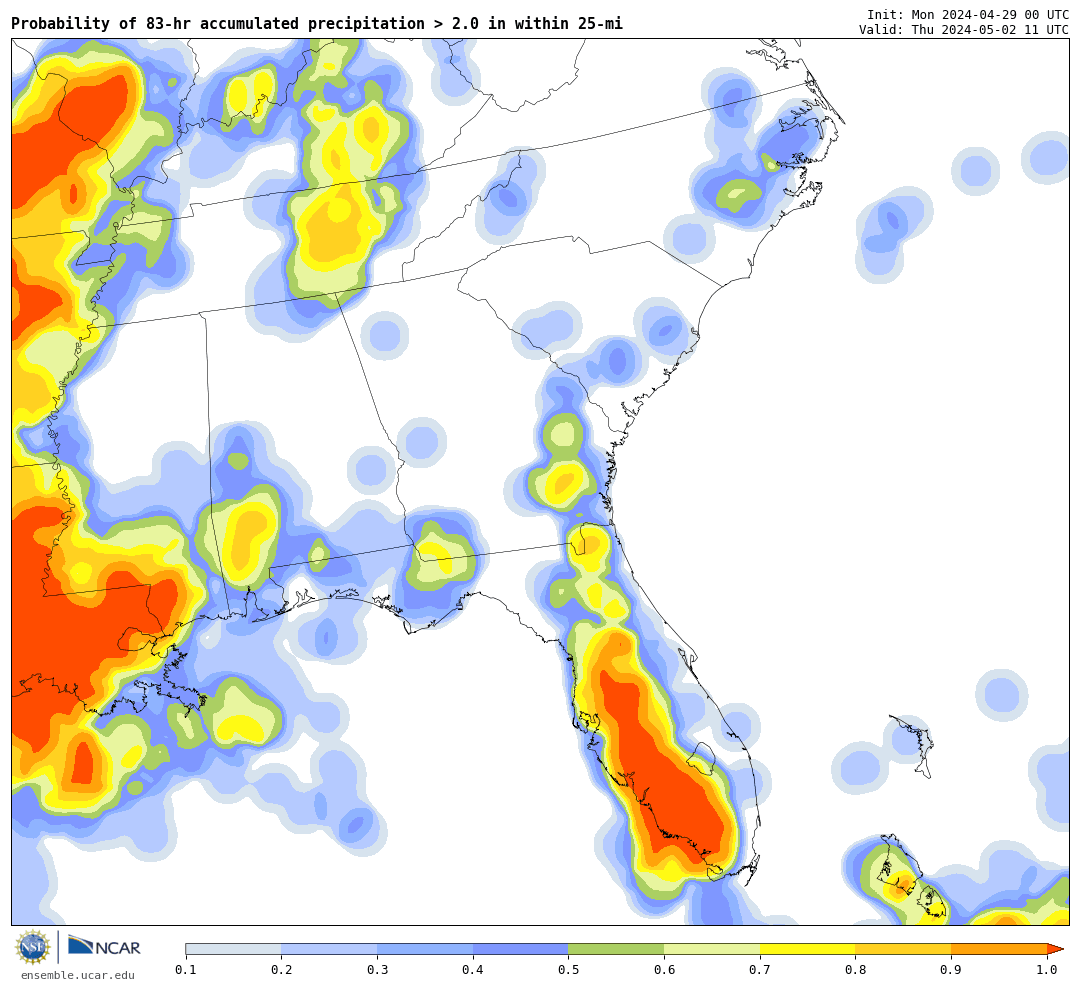Click the 1.0 colorbar label

(1047, 969)
